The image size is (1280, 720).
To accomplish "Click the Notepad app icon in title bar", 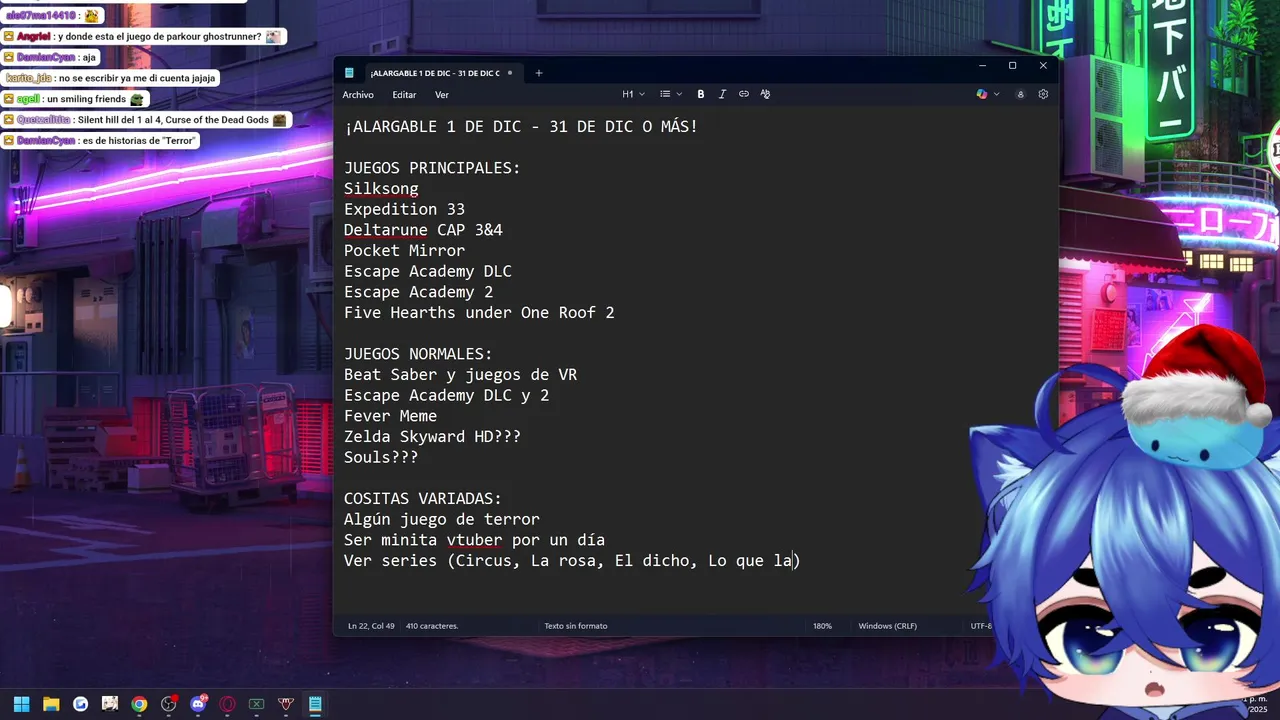I will click(x=349, y=73).
